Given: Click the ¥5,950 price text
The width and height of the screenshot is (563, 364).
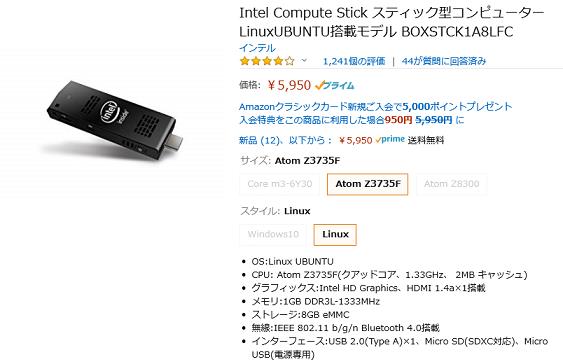Looking at the screenshot, I should point(289,85).
